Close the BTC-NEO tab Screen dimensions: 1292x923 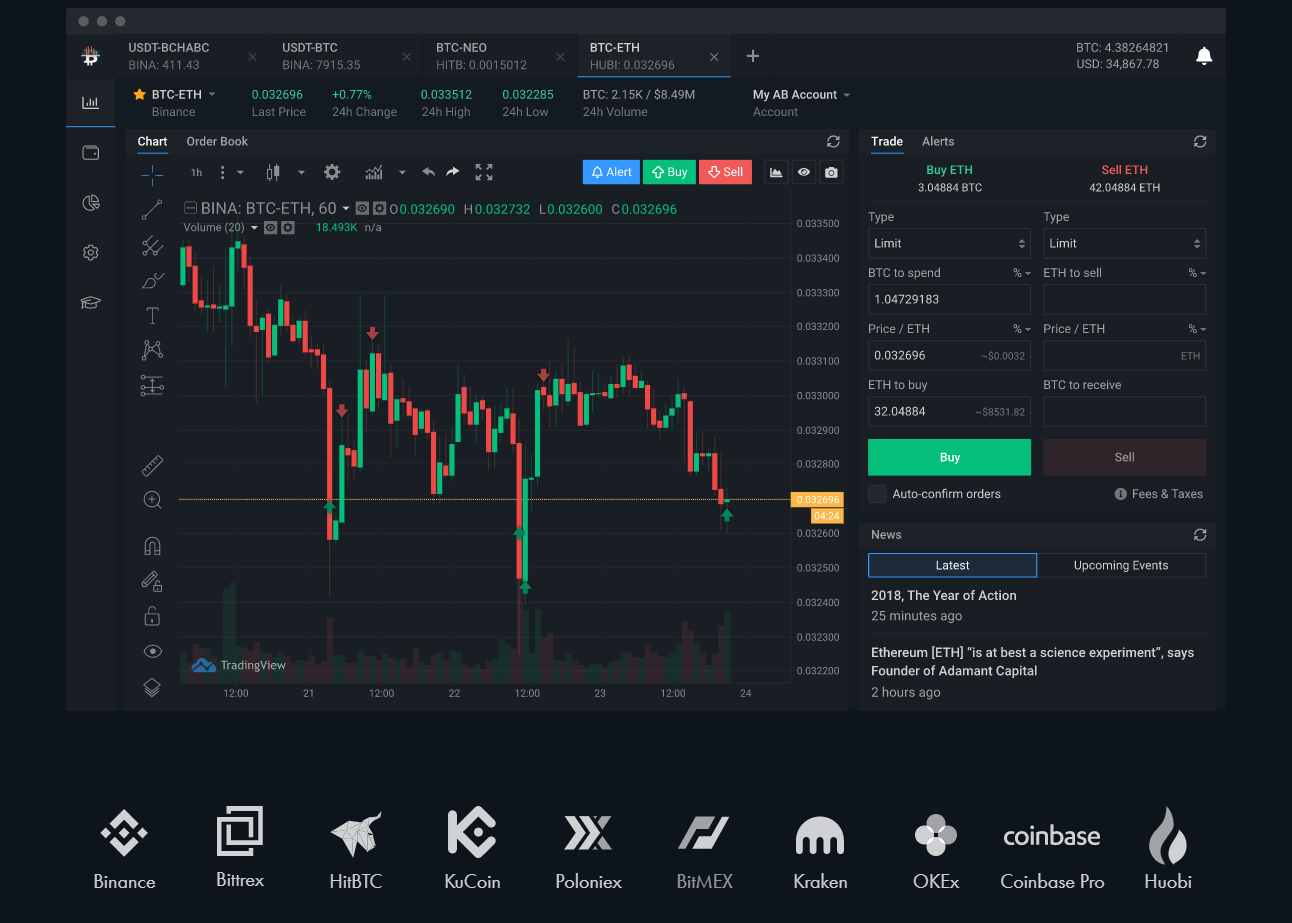click(x=560, y=57)
